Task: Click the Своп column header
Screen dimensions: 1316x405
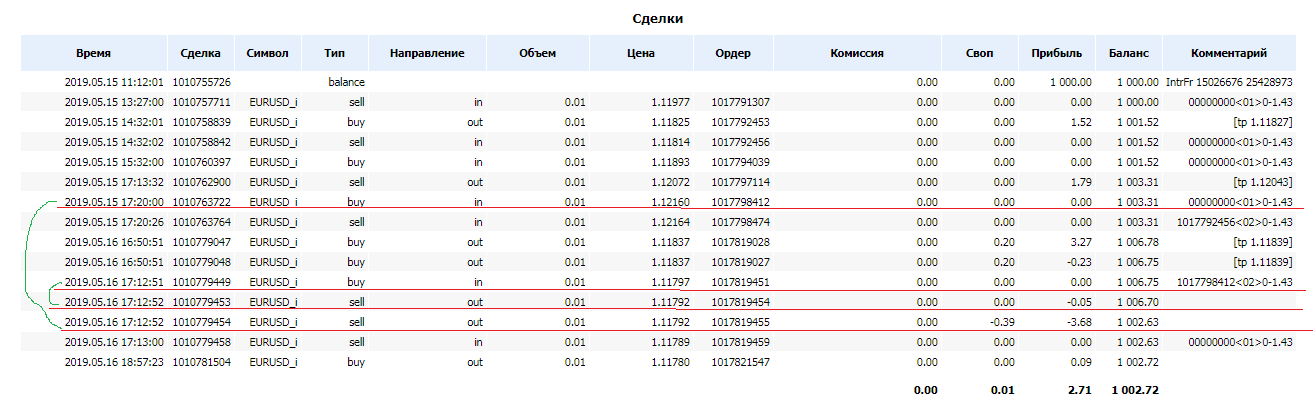Action: 980,53
